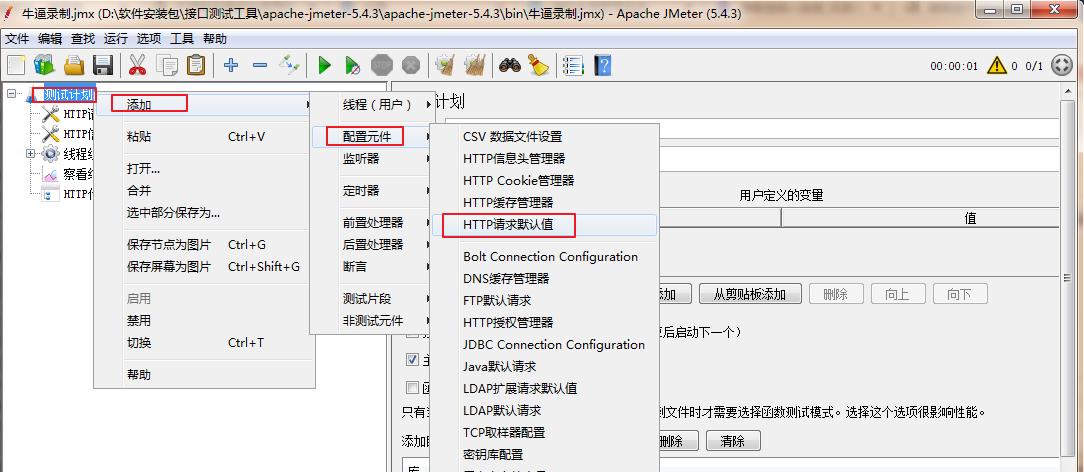Open the Function Helper list icon
Image resolution: width=1084 pixels, height=472 pixels.
tap(573, 66)
